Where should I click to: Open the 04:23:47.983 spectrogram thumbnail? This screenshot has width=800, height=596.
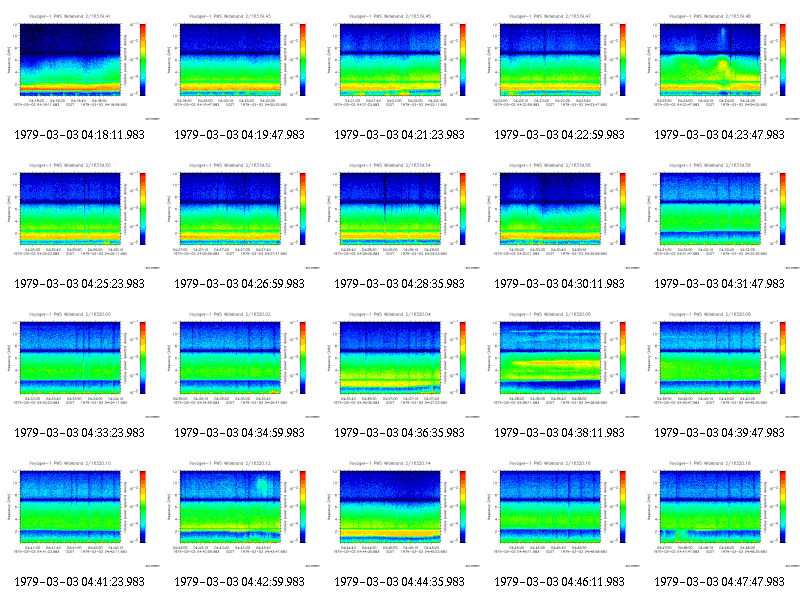[720, 67]
